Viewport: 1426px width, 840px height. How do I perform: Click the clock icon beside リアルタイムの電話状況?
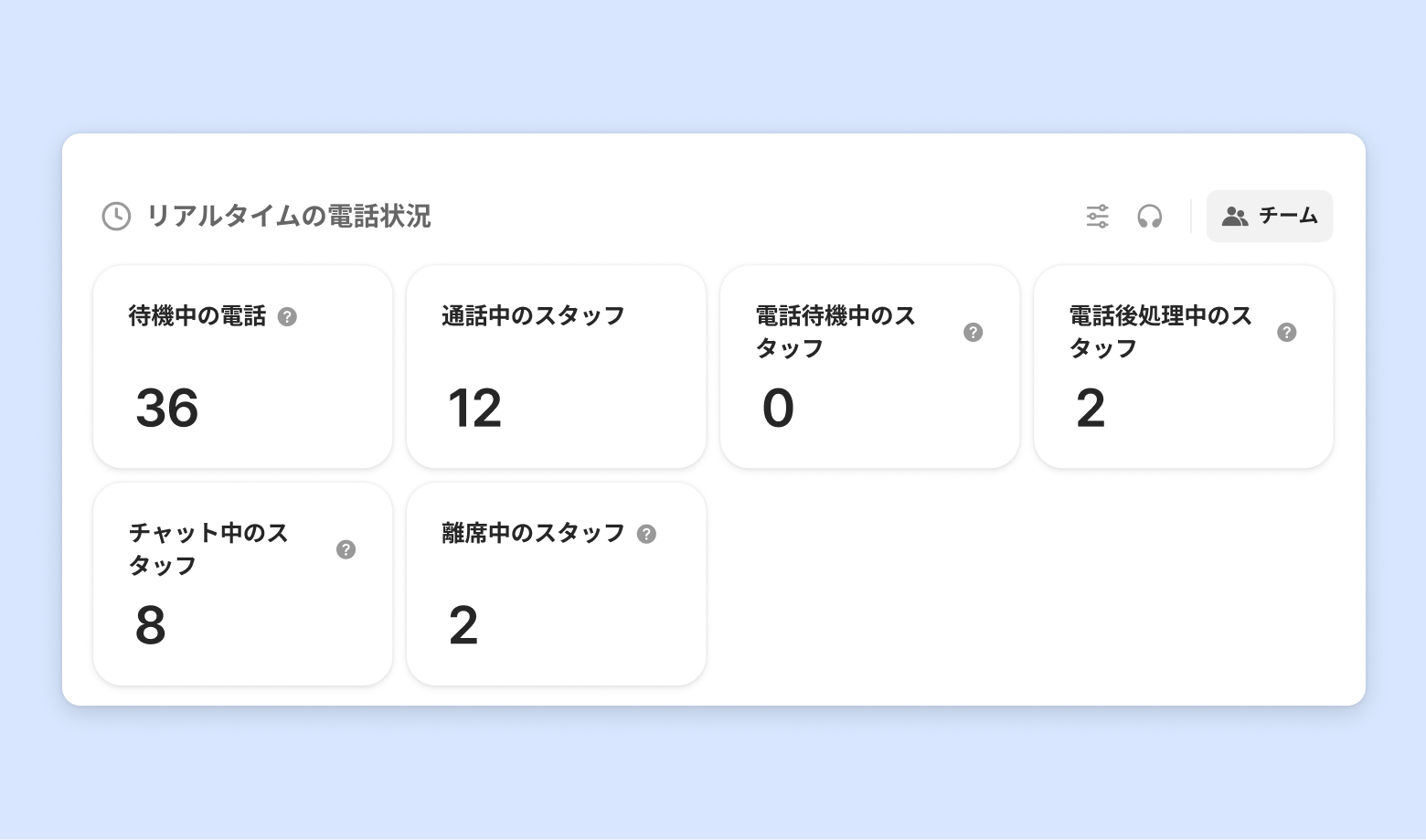pyautogui.click(x=116, y=217)
